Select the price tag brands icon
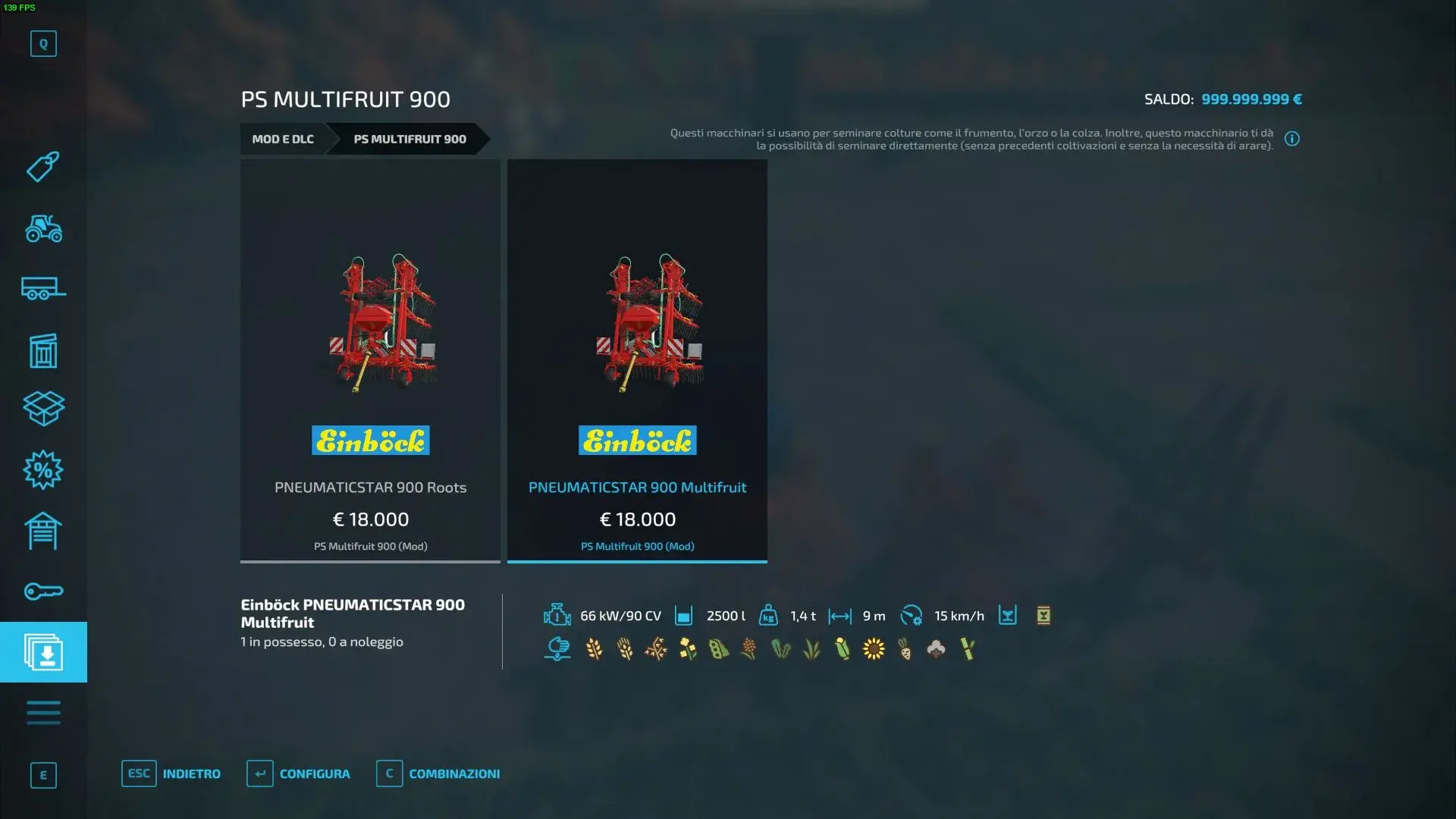Screen dimensions: 1456x819 (43, 167)
